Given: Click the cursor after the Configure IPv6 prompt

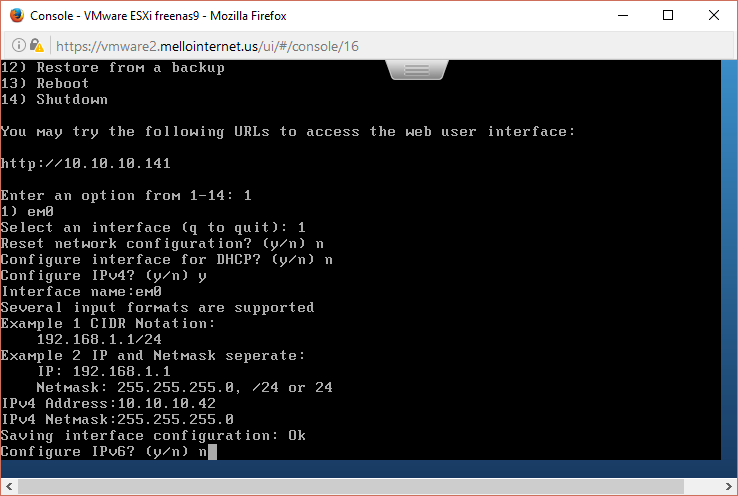Looking at the screenshot, I should [x=212, y=452].
